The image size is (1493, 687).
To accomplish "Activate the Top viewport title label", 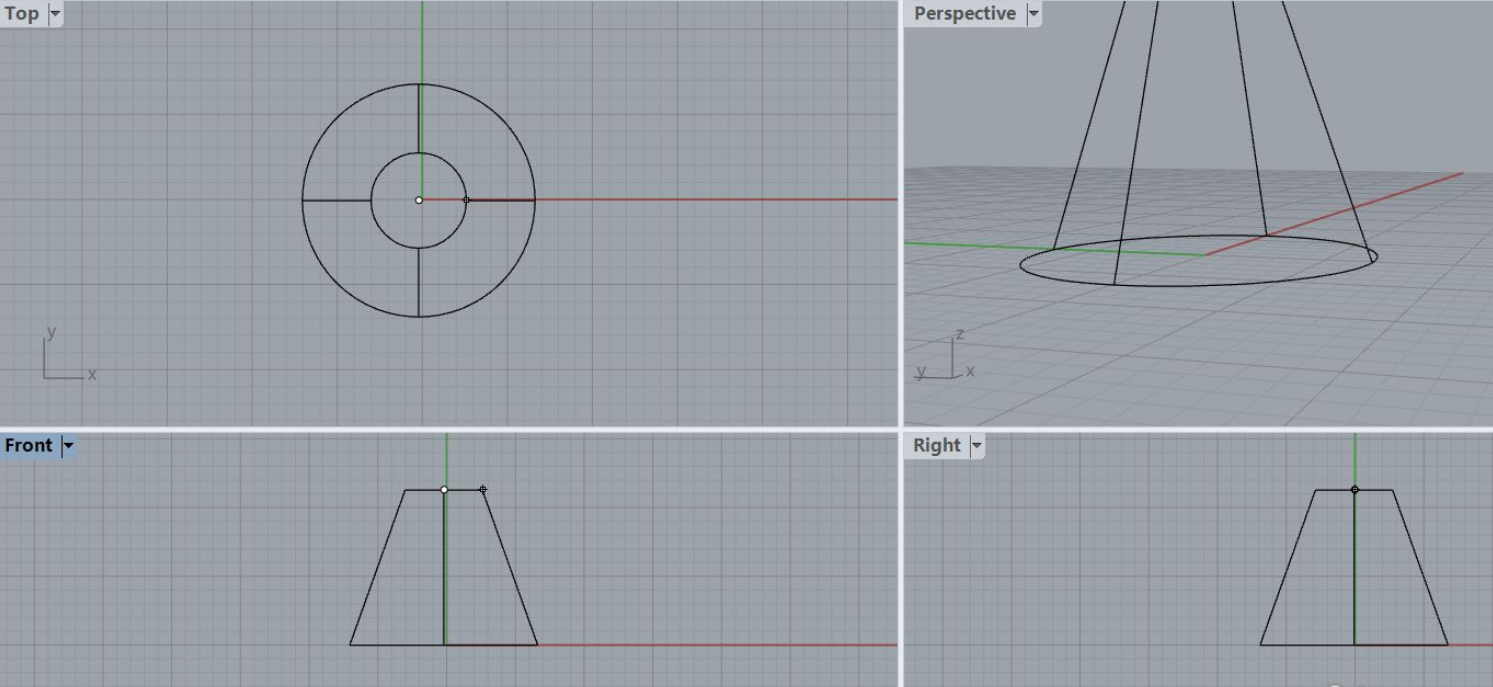I will [22, 14].
